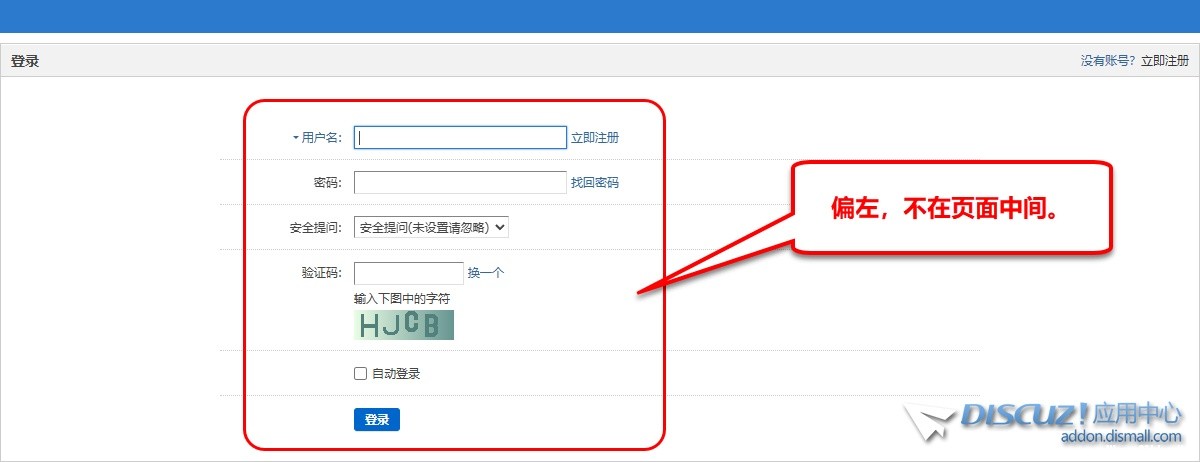Expand the 用户名 login type arrow
The image size is (1200, 462).
296,138
